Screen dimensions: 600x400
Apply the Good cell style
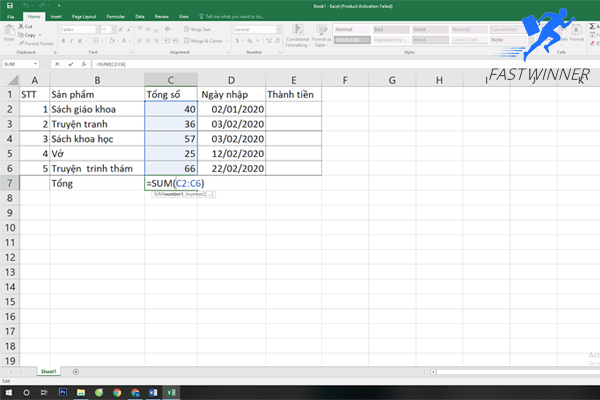pyautogui.click(x=430, y=29)
